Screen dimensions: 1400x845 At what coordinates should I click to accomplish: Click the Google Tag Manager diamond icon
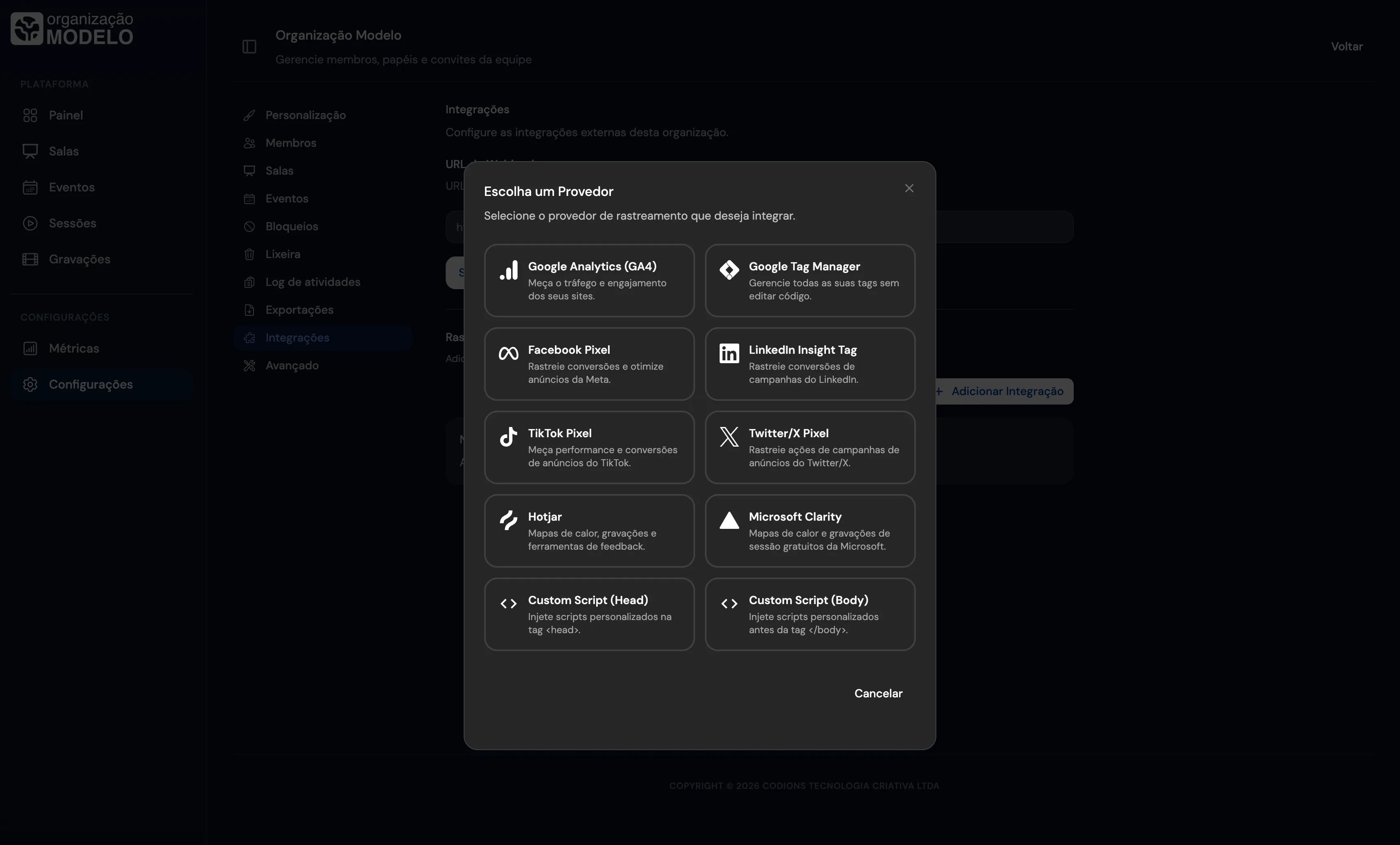coord(729,270)
